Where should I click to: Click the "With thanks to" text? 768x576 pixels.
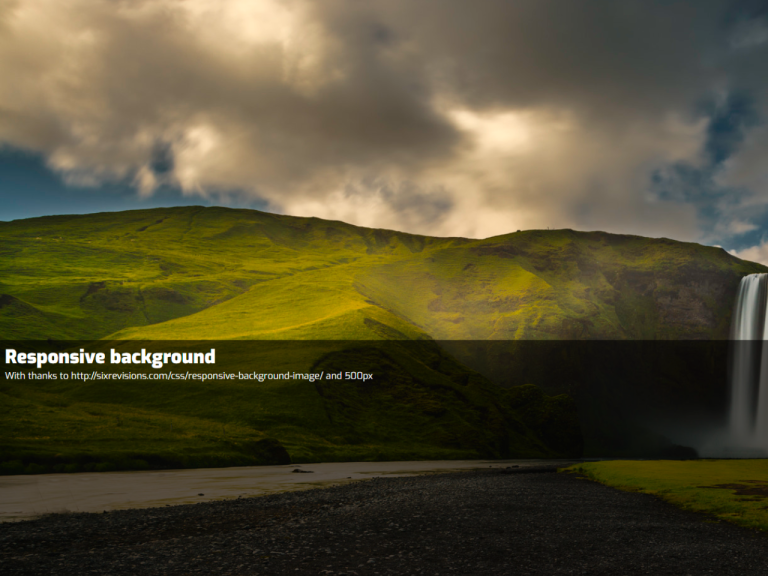click(36, 376)
